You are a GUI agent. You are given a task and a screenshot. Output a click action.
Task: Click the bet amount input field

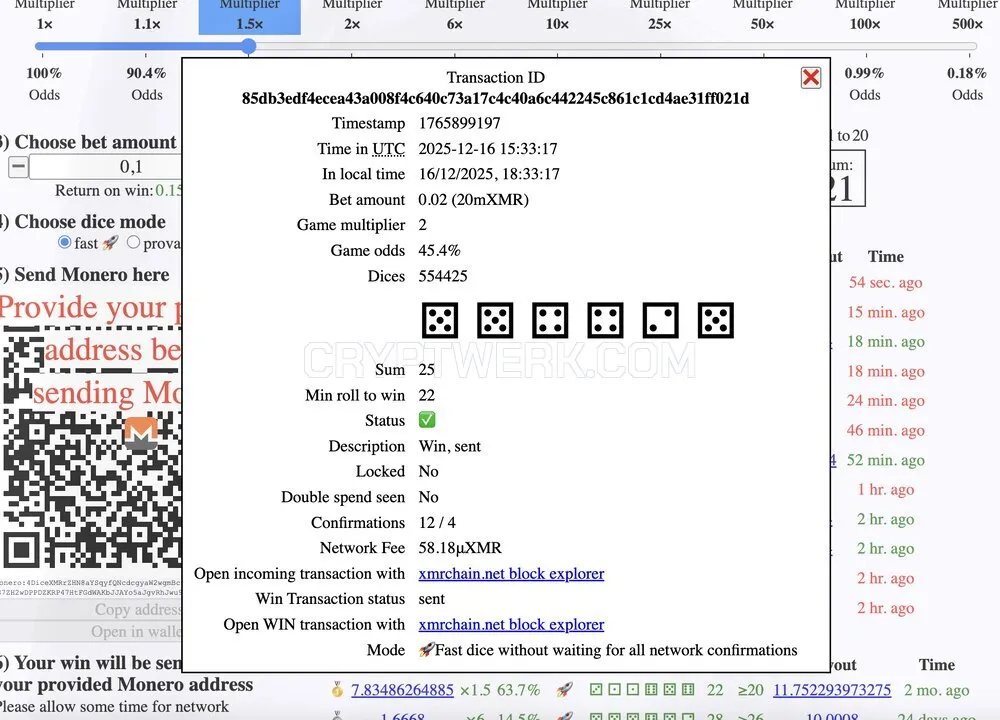105,167
